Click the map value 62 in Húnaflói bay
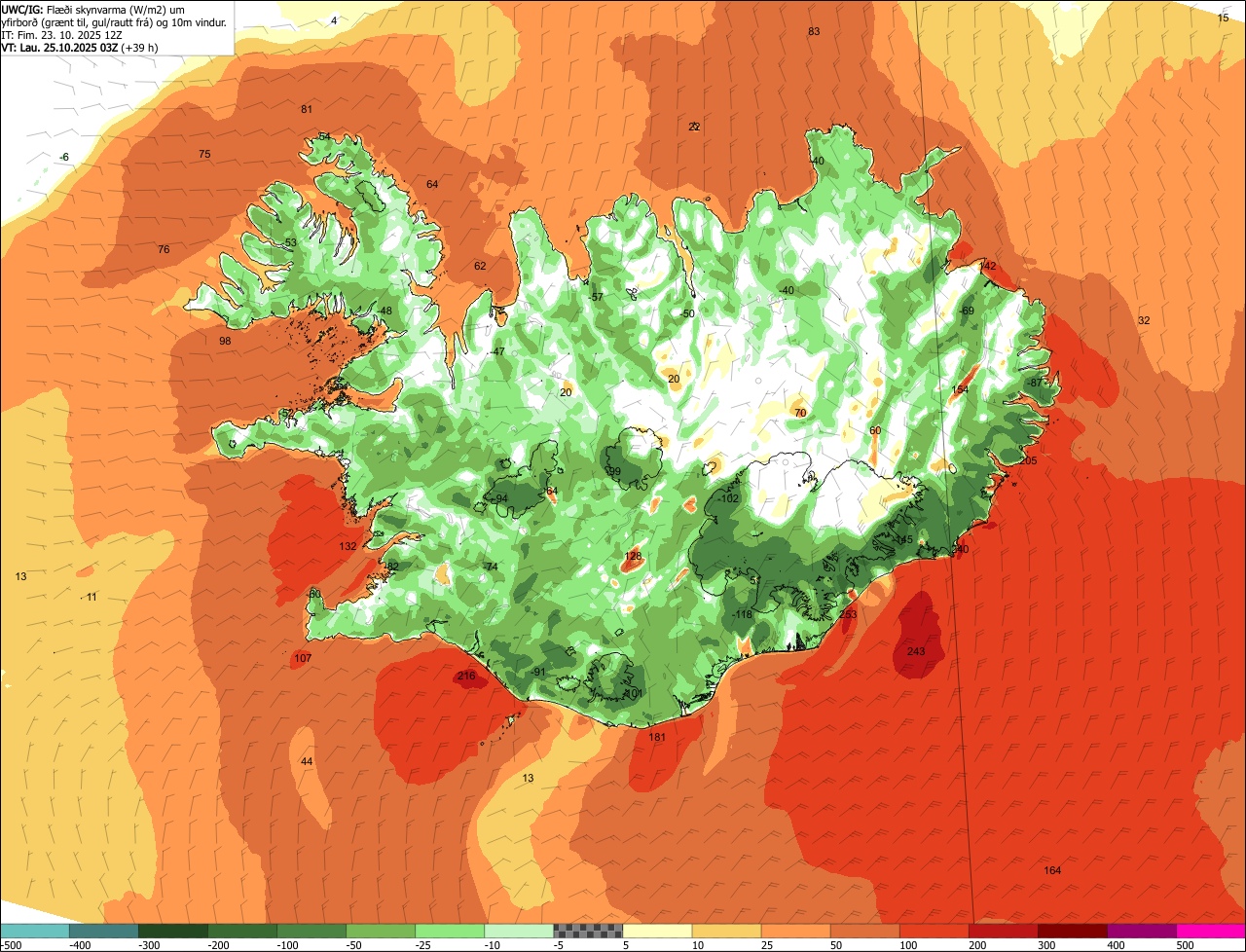The height and width of the screenshot is (952, 1246). coord(480,266)
